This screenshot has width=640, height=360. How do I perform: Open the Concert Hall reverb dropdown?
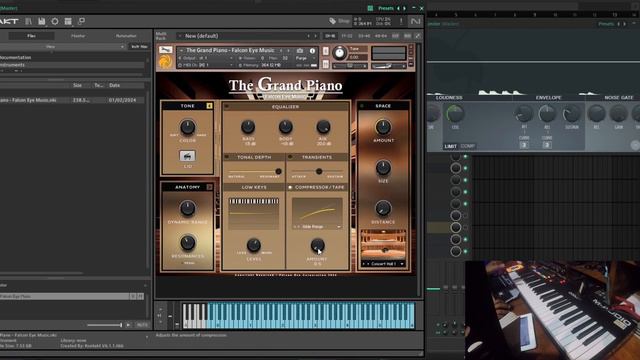point(383,264)
